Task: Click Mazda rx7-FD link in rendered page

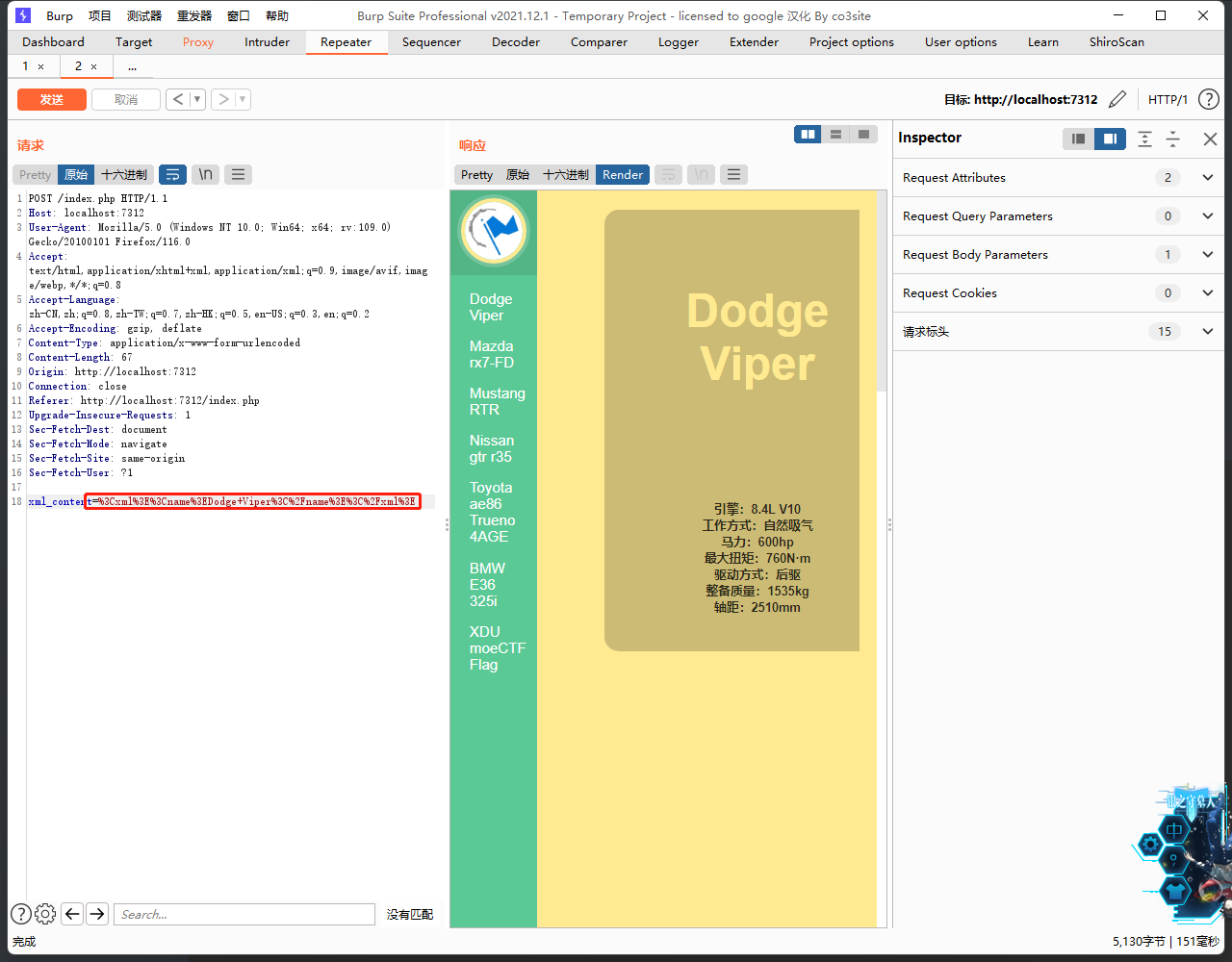Action: point(492,354)
